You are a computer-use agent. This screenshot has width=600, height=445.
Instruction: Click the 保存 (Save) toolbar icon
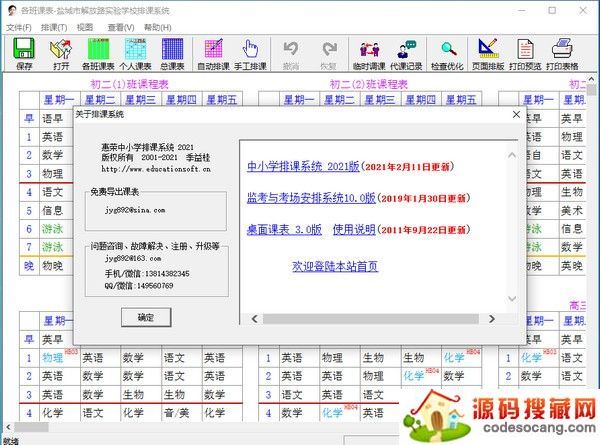[25, 54]
